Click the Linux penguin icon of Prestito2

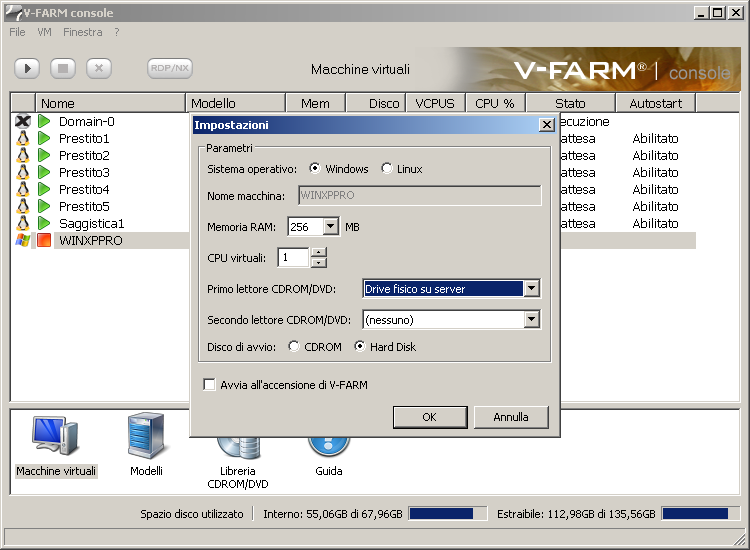click(22, 155)
